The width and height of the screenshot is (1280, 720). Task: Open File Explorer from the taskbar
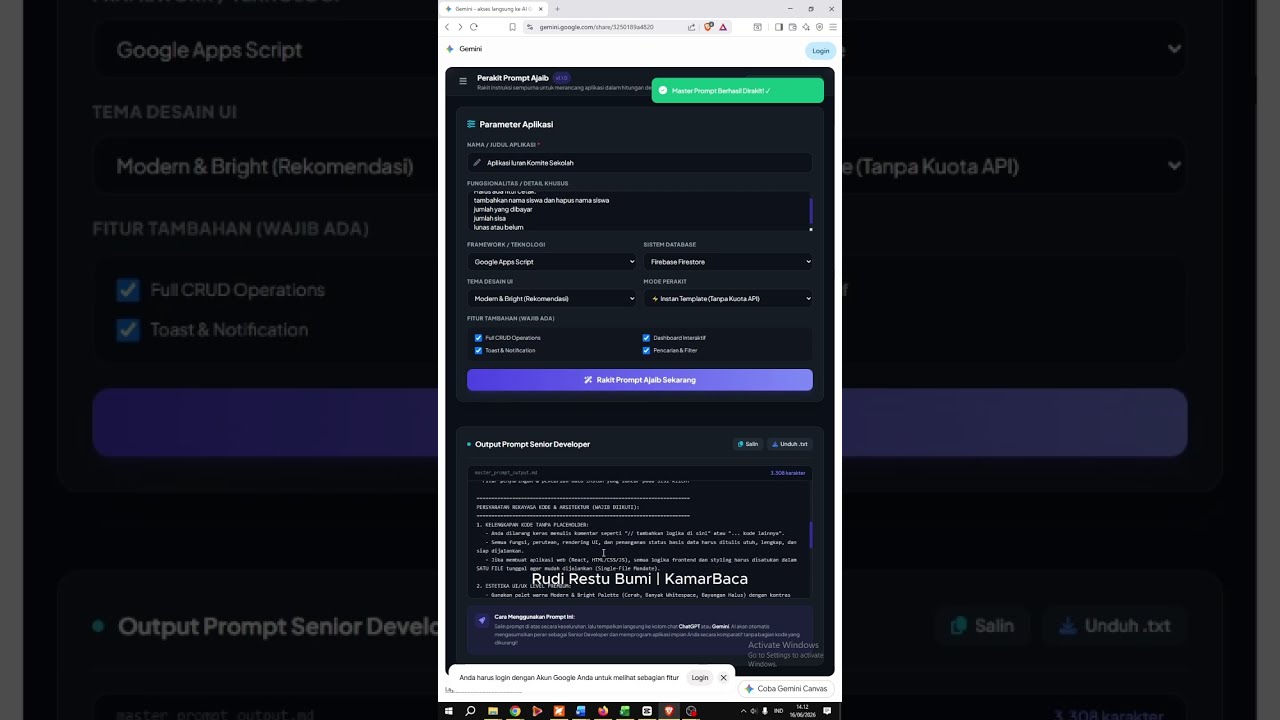[x=493, y=711]
